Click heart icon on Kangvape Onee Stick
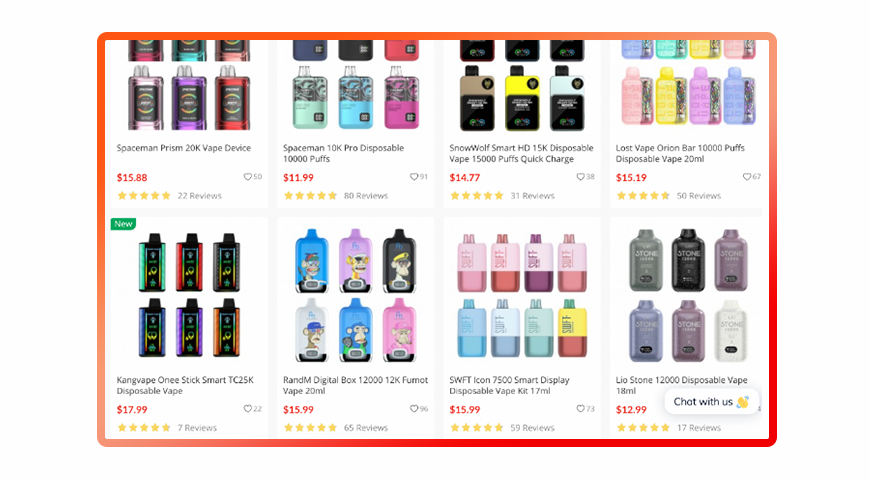This screenshot has height=480, width=870. coord(247,409)
